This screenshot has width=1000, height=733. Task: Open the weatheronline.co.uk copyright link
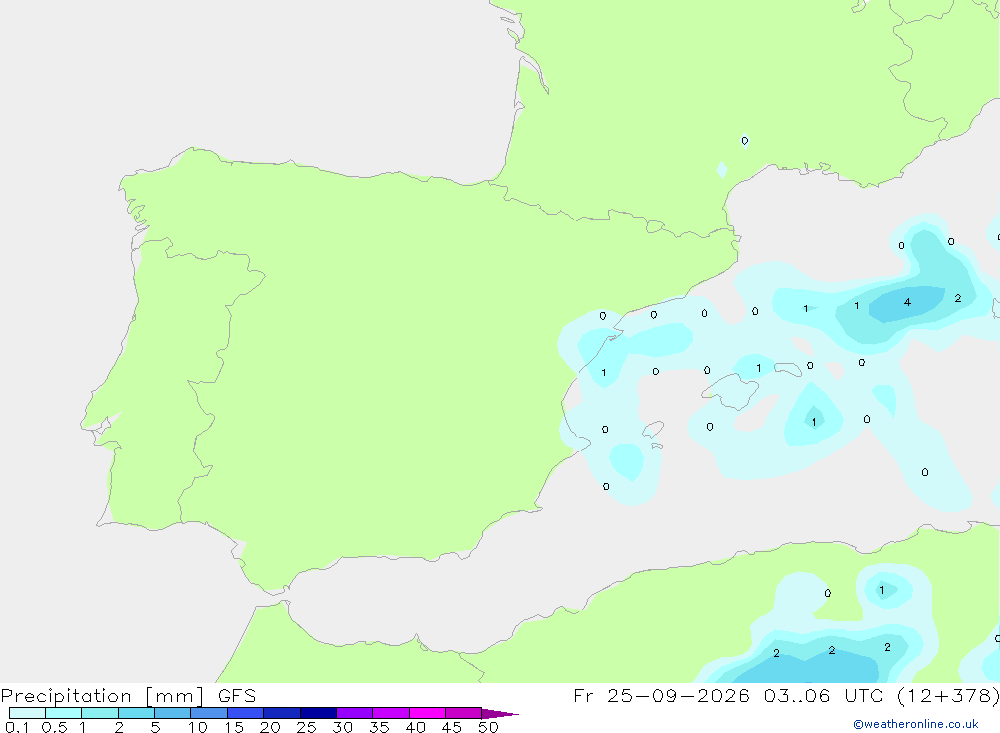click(x=916, y=724)
